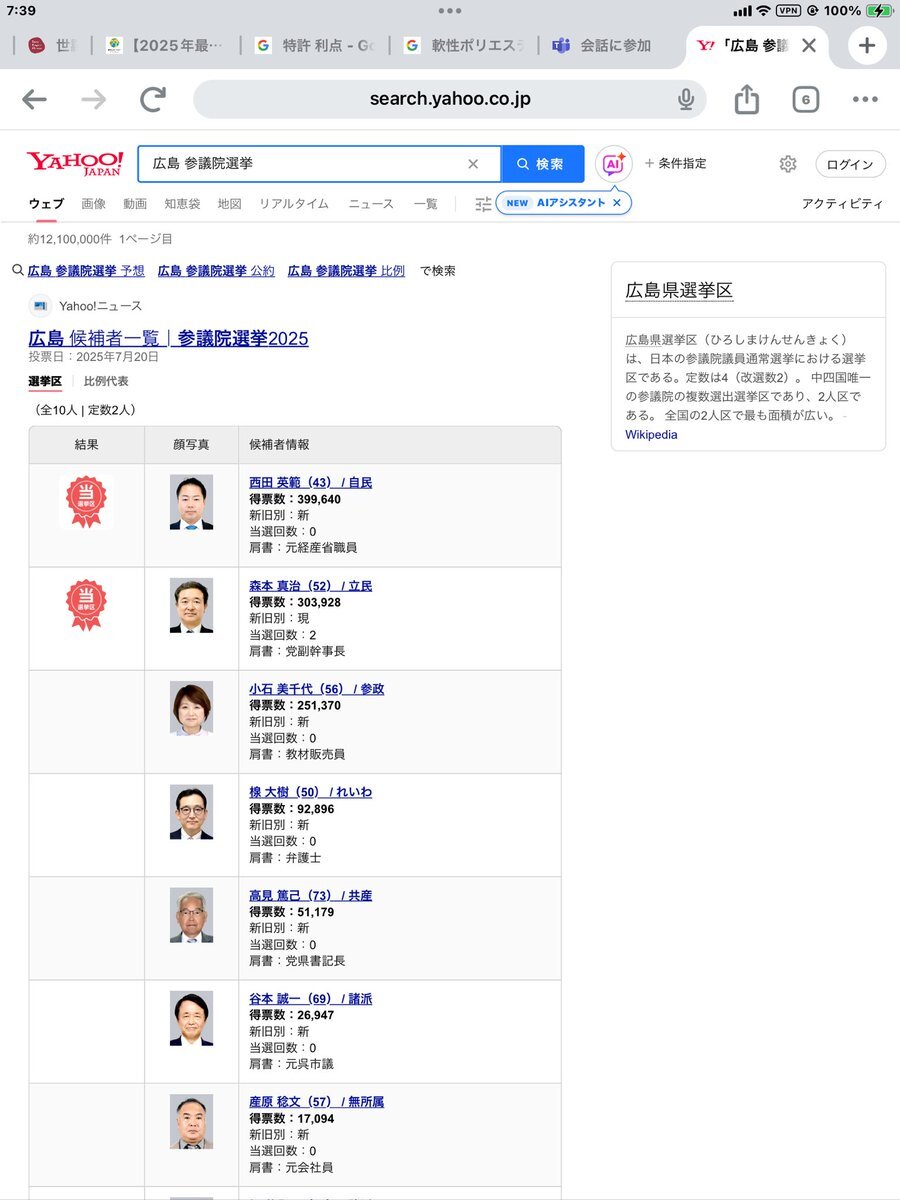Viewport: 900px width, 1200px height.
Task: Click related search 広島 参議院選挙 比例
Action: (x=346, y=271)
